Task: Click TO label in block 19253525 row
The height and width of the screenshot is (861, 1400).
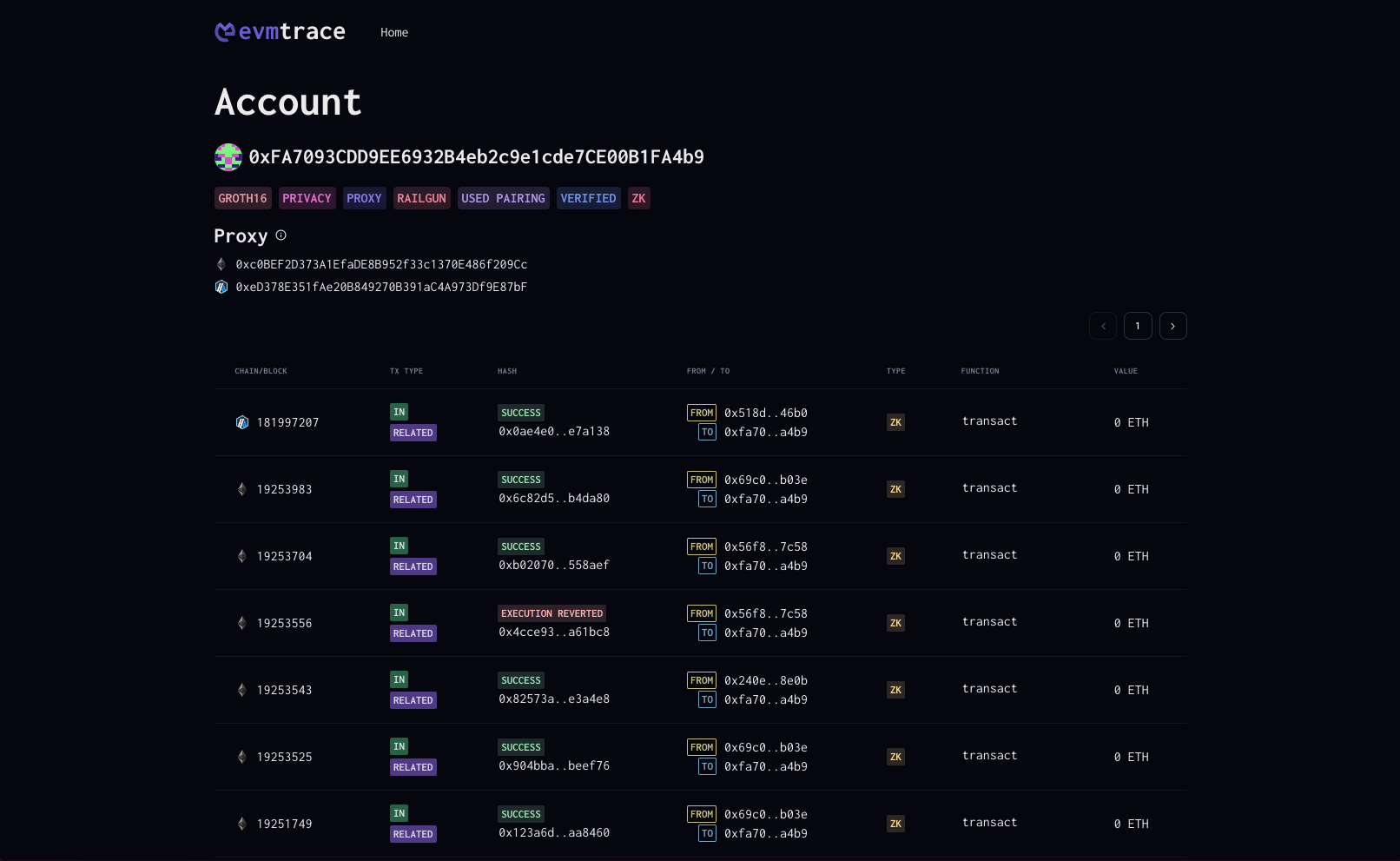Action: tap(707, 766)
